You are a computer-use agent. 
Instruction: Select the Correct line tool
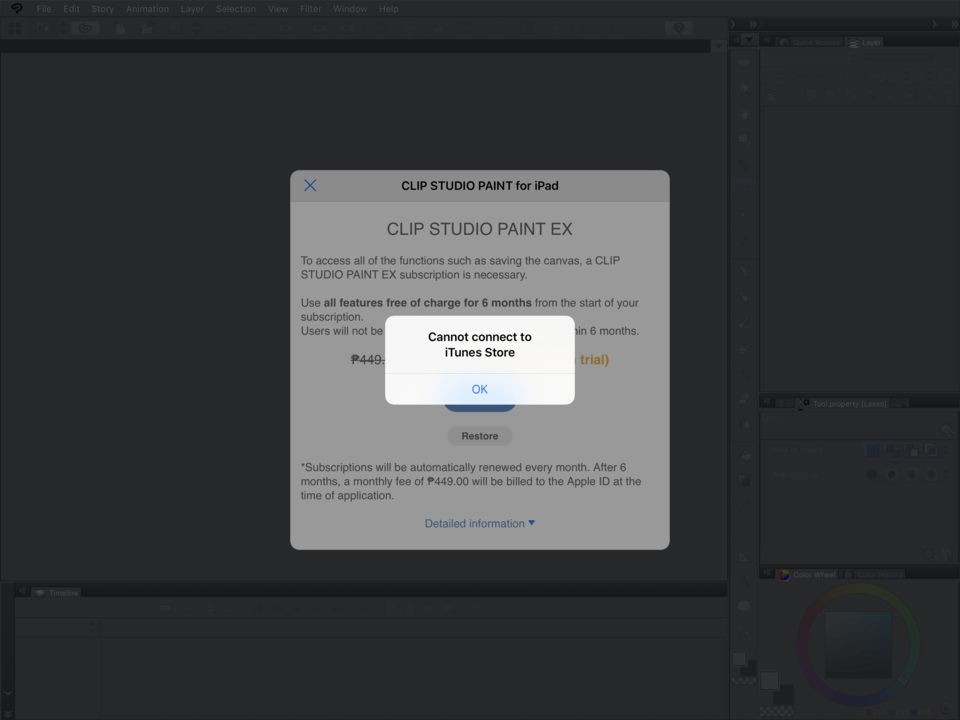(x=744, y=631)
